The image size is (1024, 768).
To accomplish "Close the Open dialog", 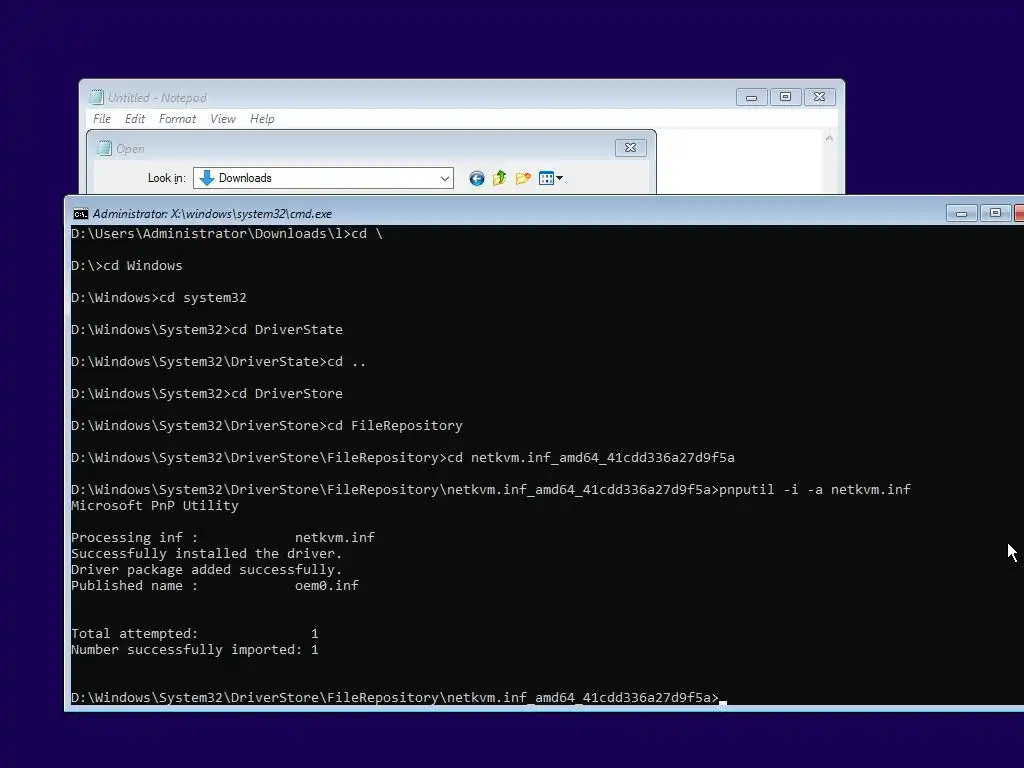I will [630, 148].
